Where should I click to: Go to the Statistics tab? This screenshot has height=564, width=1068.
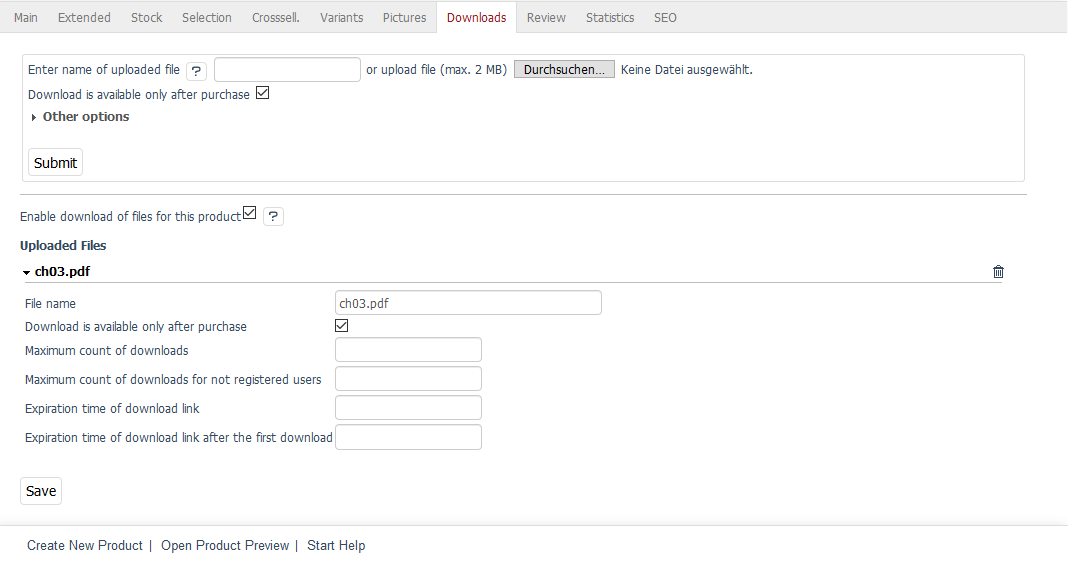pos(610,17)
